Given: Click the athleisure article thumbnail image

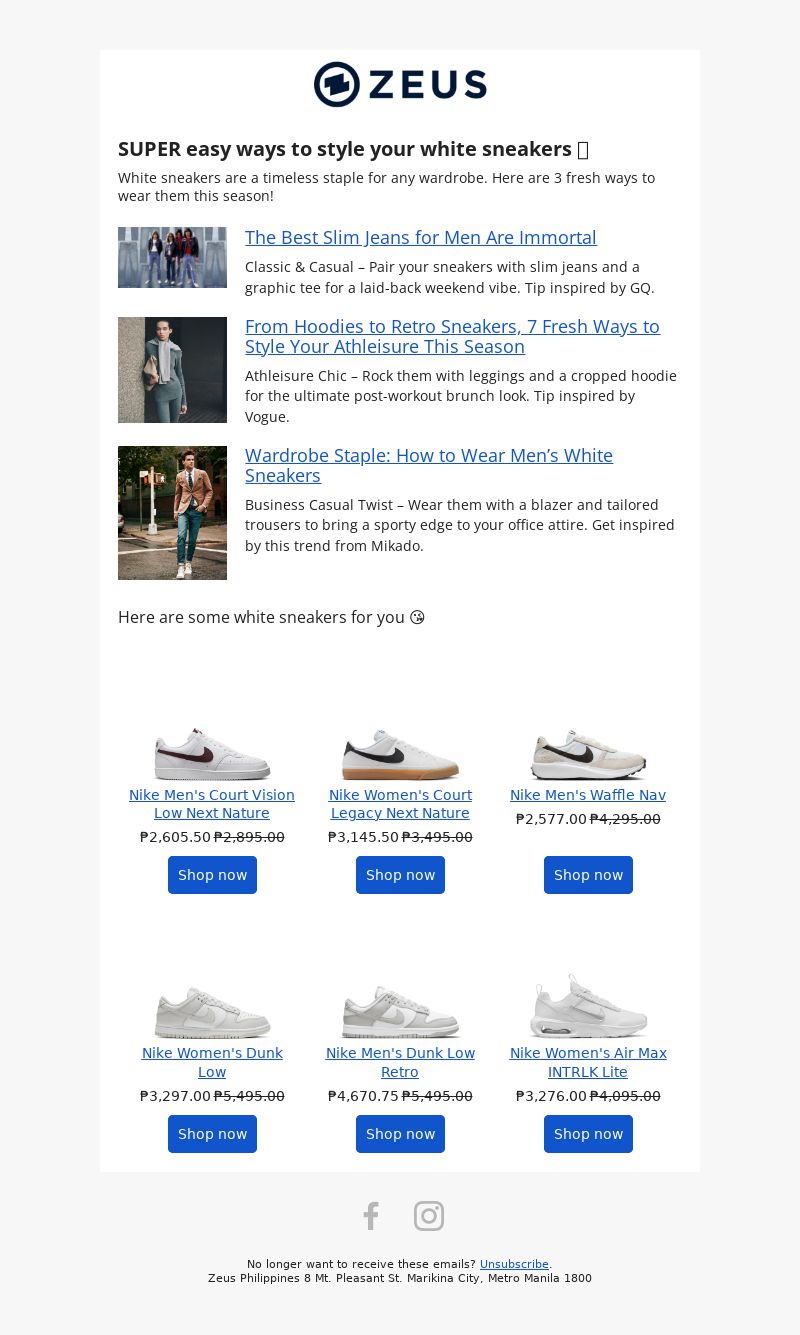Looking at the screenshot, I should 172,369.
